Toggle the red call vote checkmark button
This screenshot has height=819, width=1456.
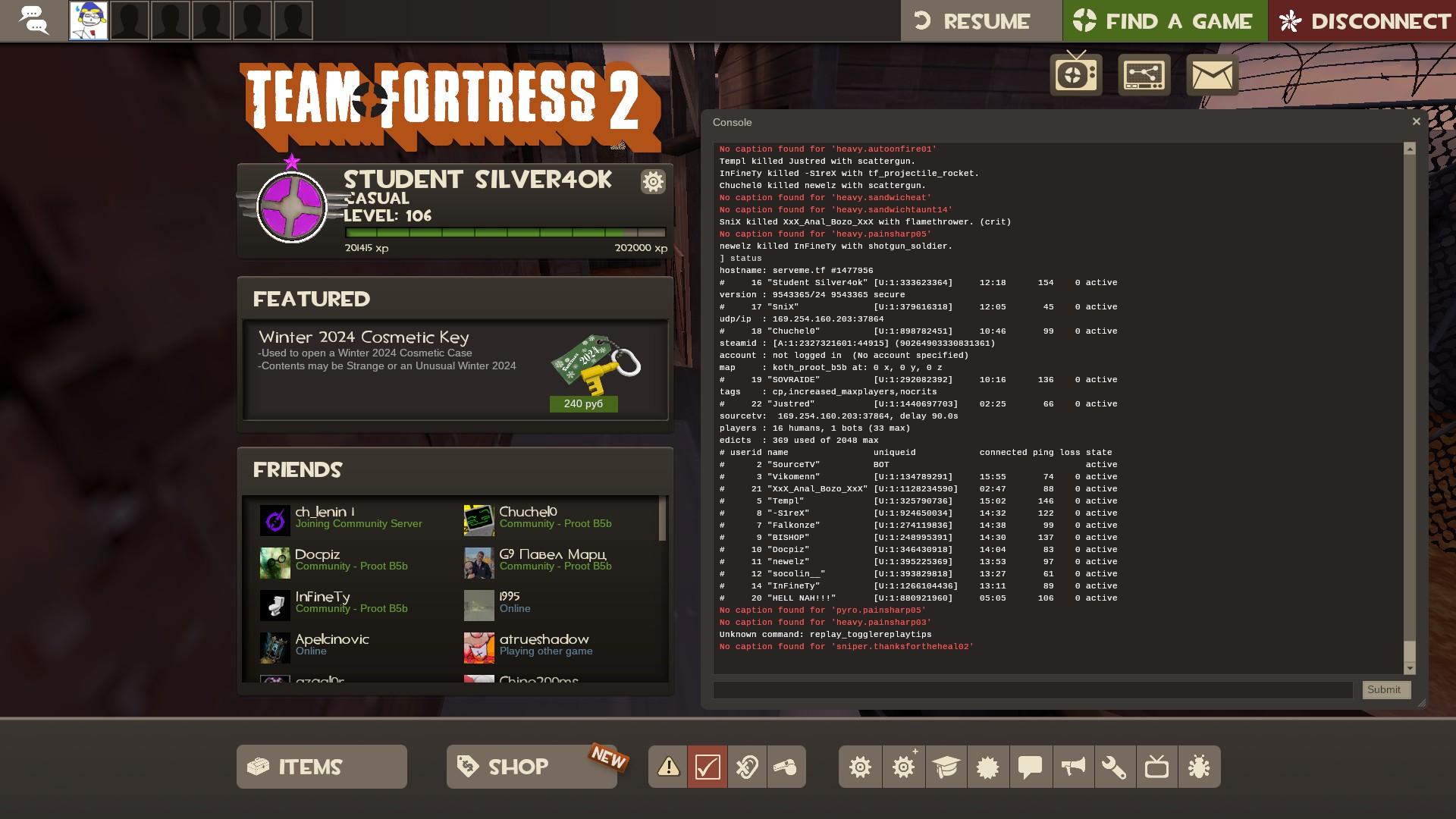click(708, 767)
